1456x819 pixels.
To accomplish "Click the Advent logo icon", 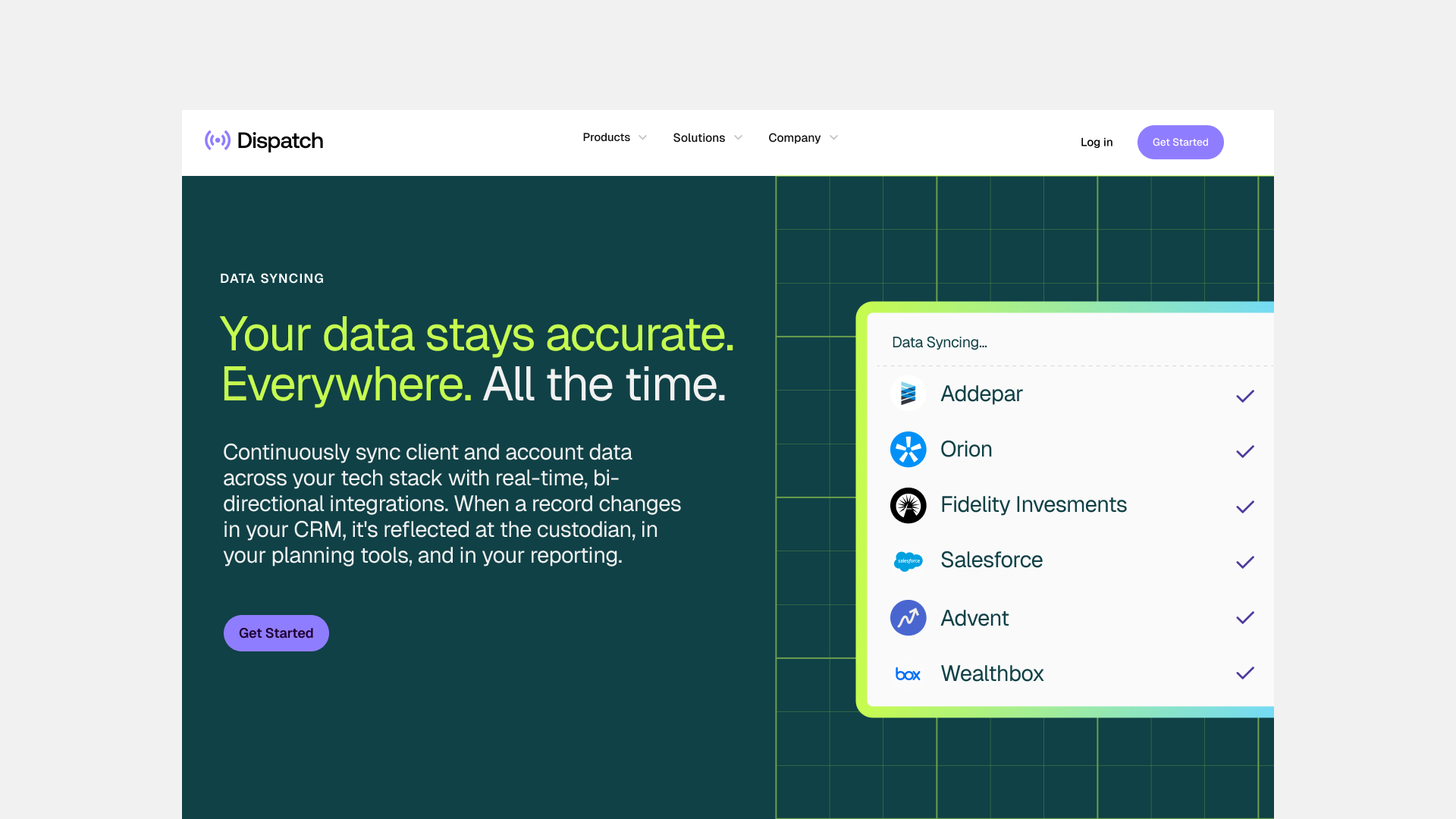I will [908, 617].
